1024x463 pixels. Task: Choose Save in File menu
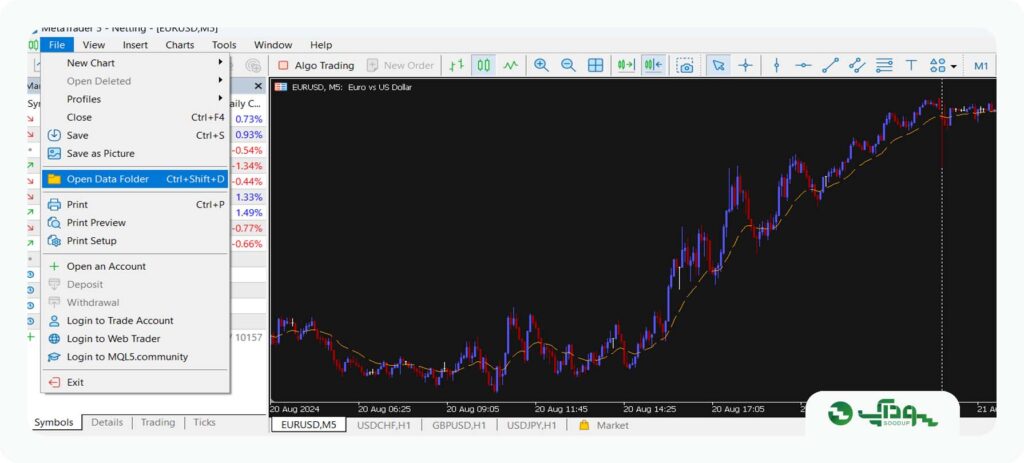click(x=135, y=135)
